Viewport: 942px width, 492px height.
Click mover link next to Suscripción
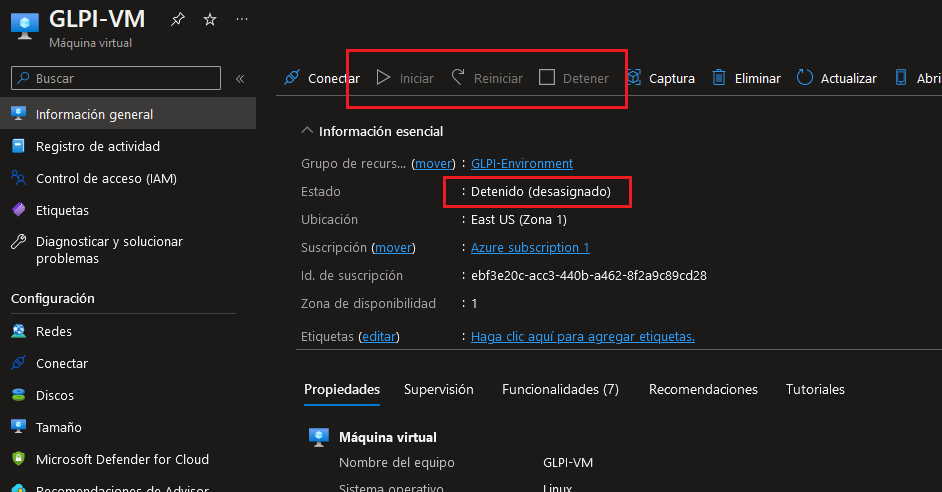coord(394,248)
